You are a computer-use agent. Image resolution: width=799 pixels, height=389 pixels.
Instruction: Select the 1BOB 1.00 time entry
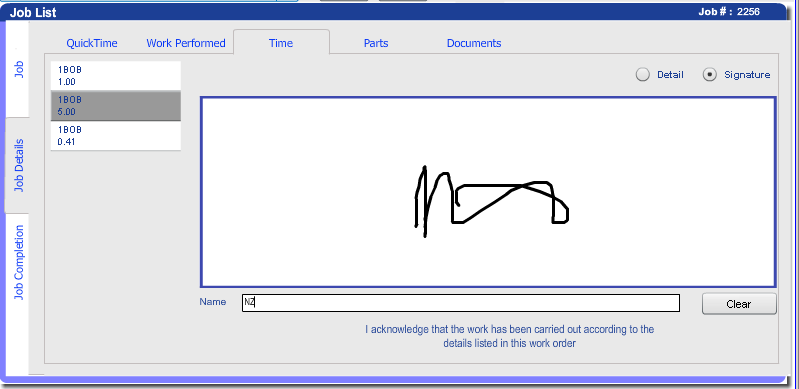click(x=116, y=76)
